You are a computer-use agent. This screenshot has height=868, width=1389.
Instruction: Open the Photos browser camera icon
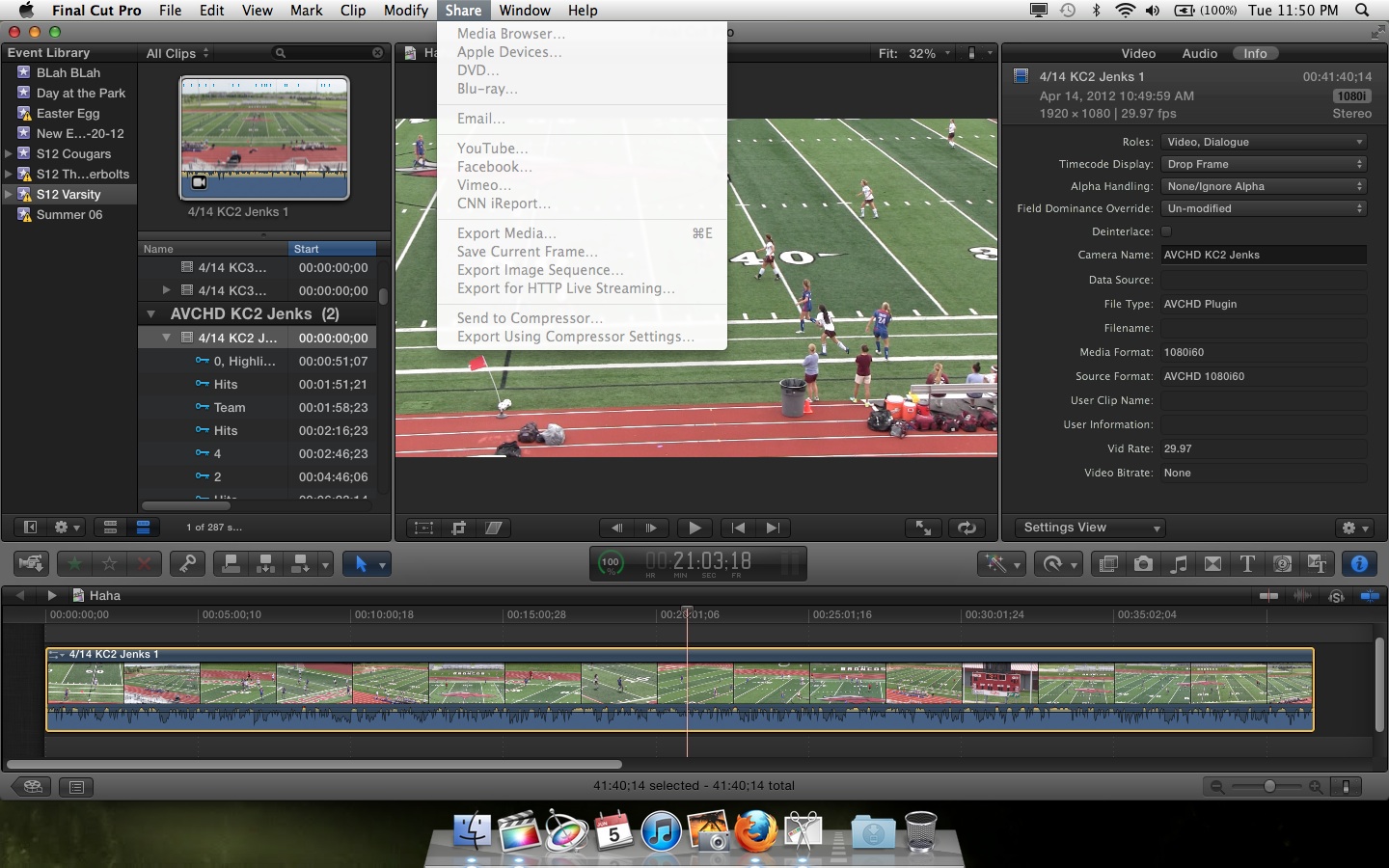pos(1143,564)
